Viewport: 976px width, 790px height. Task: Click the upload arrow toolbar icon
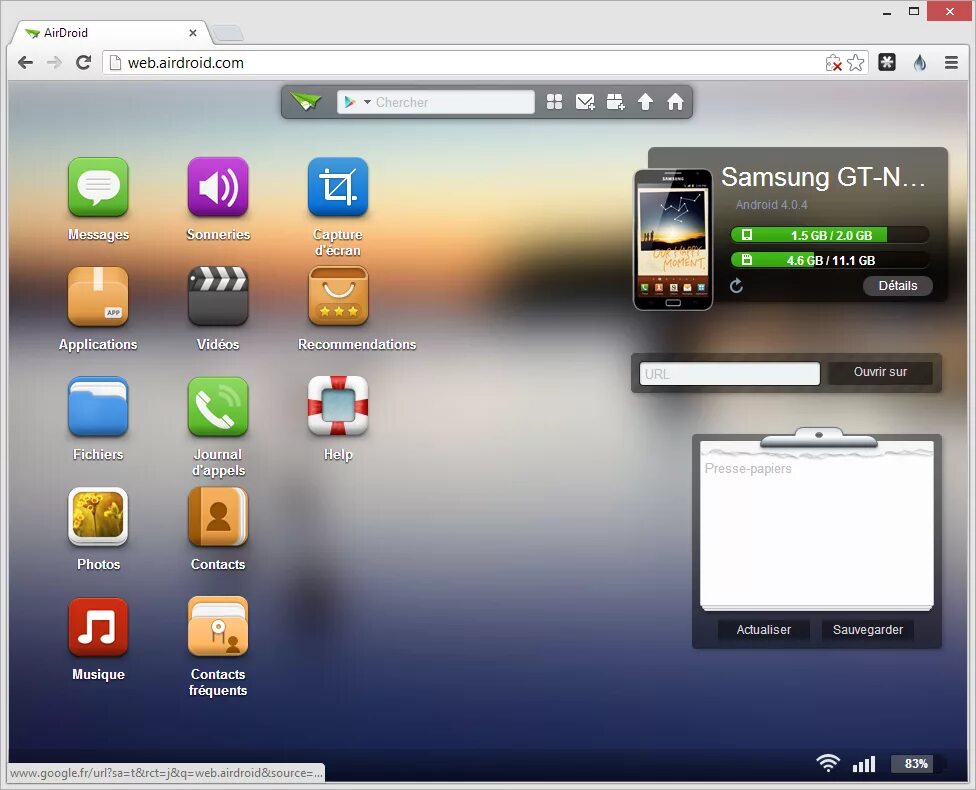coord(645,102)
